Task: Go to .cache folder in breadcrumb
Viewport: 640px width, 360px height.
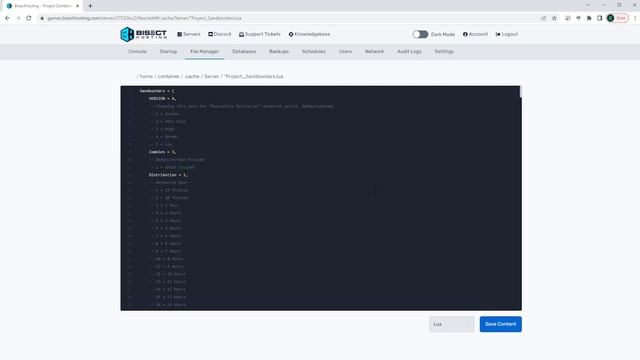Action: pyautogui.click(x=192, y=76)
